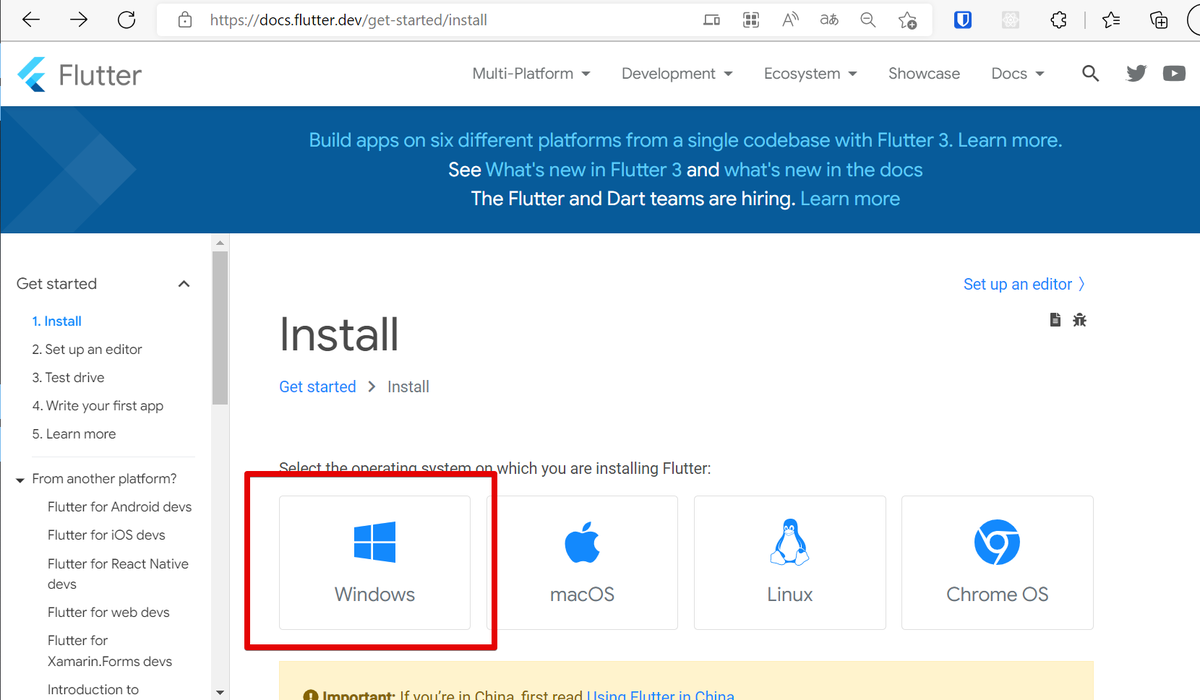Open the translate icon in address bar
This screenshot has height=700, width=1200.
pos(829,20)
